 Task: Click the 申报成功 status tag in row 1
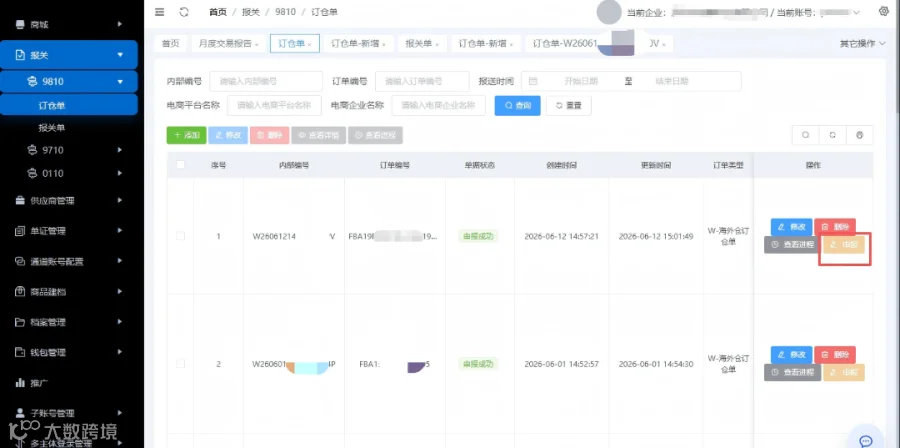[478, 236]
